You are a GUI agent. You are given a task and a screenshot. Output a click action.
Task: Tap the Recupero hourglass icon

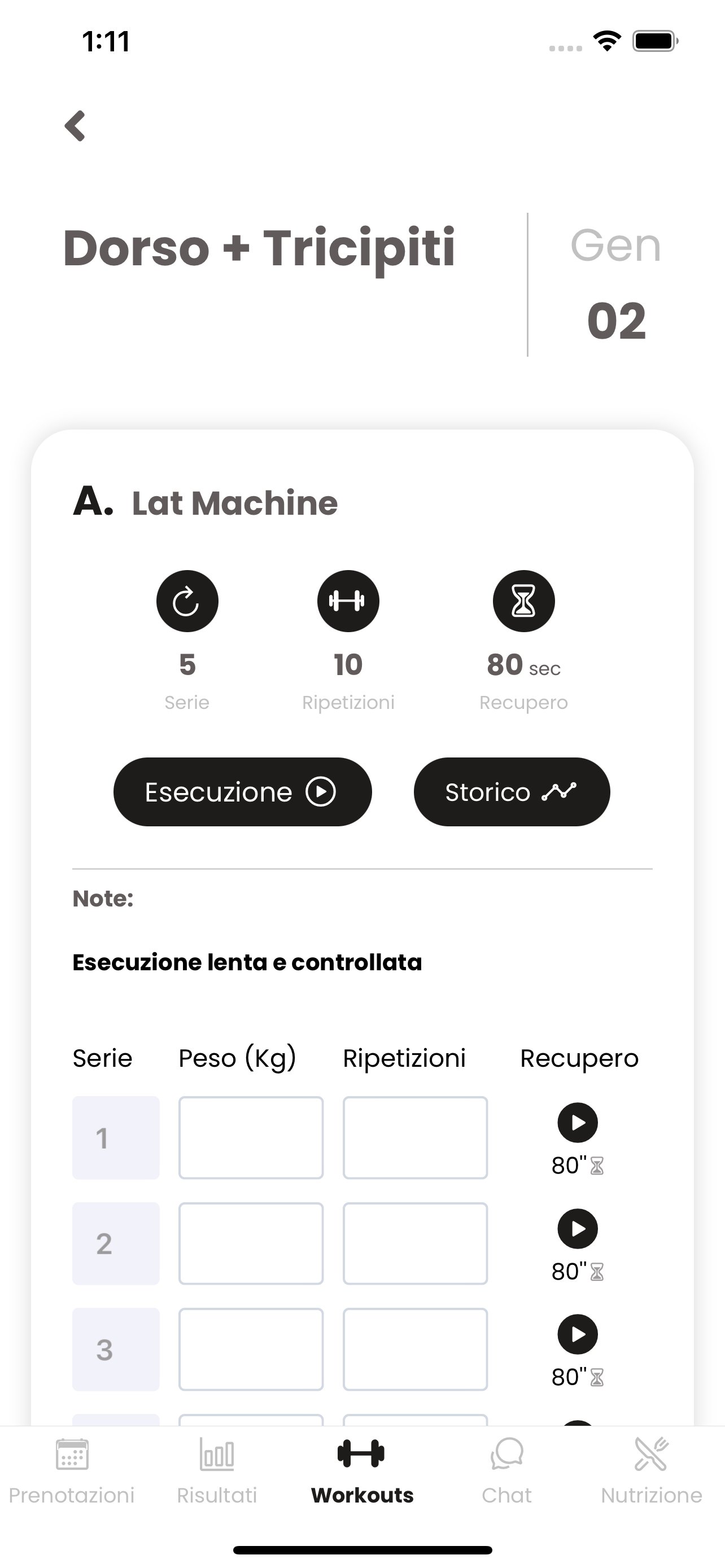coord(523,601)
